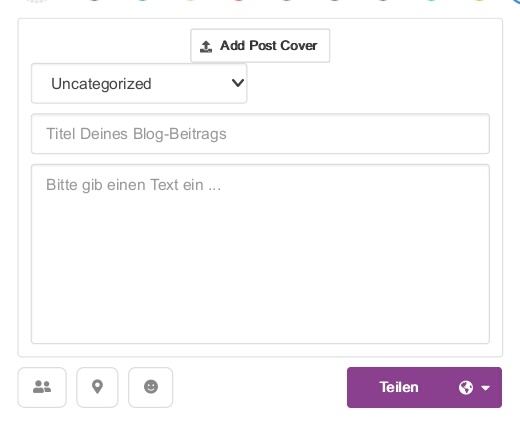
Task: Tap the bordered box with the smiley icon
Action: pyautogui.click(x=151, y=387)
